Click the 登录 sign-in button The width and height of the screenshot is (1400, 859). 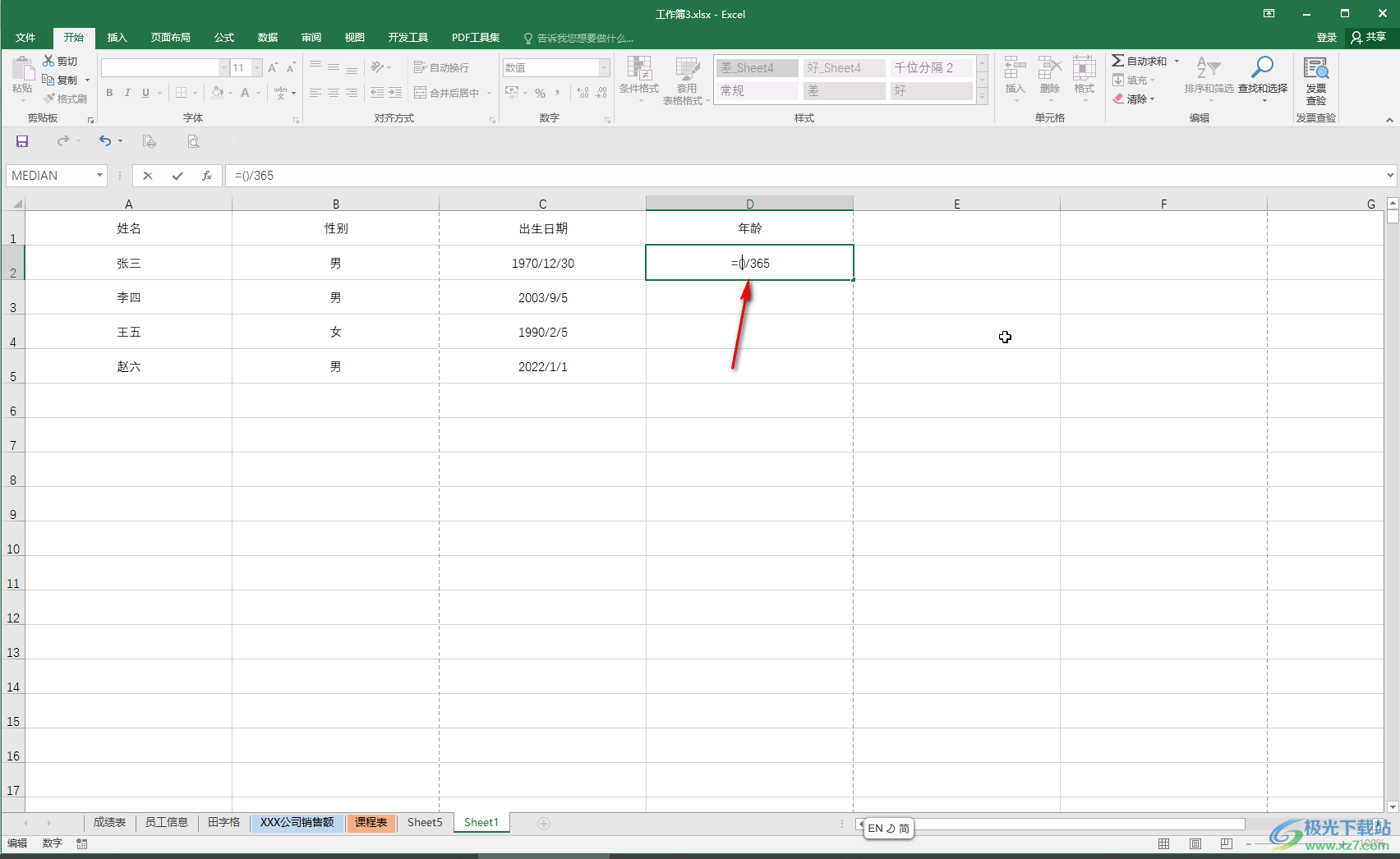pyautogui.click(x=1327, y=38)
